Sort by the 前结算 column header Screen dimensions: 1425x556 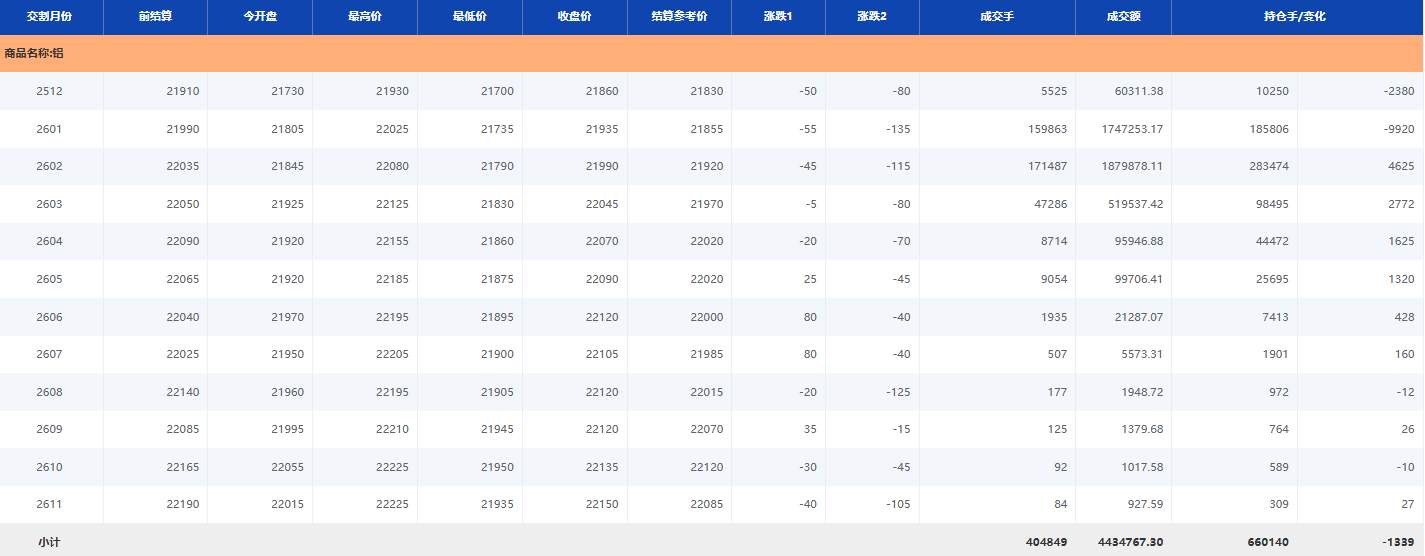point(155,17)
